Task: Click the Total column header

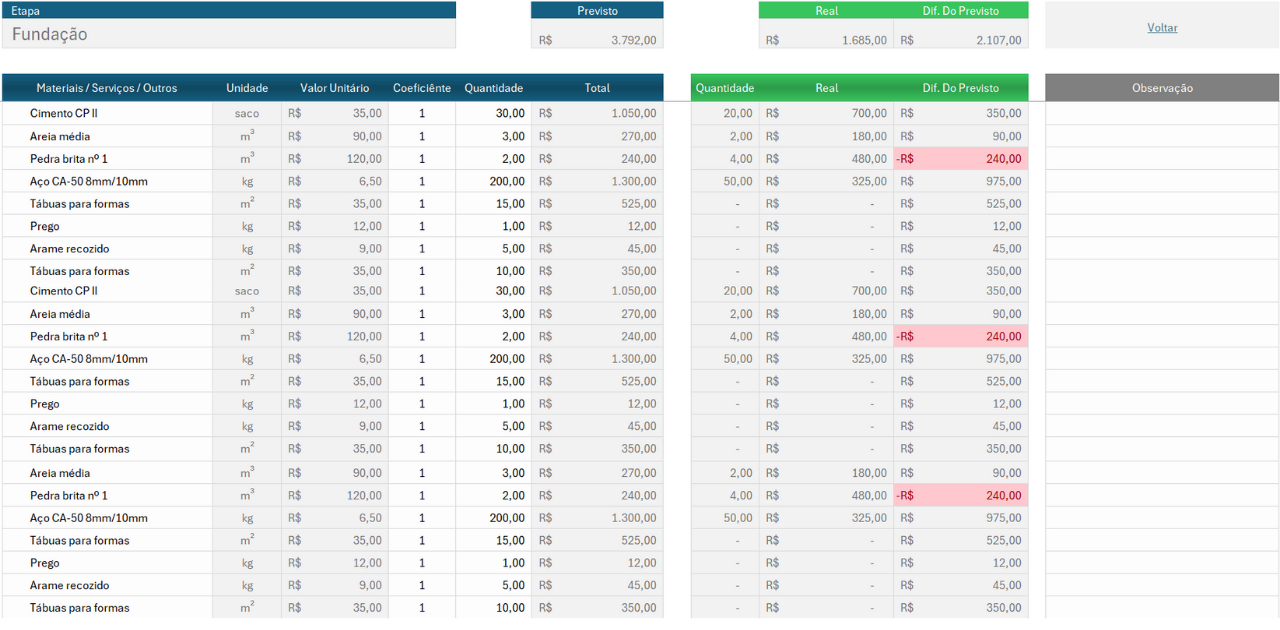Action: [597, 88]
